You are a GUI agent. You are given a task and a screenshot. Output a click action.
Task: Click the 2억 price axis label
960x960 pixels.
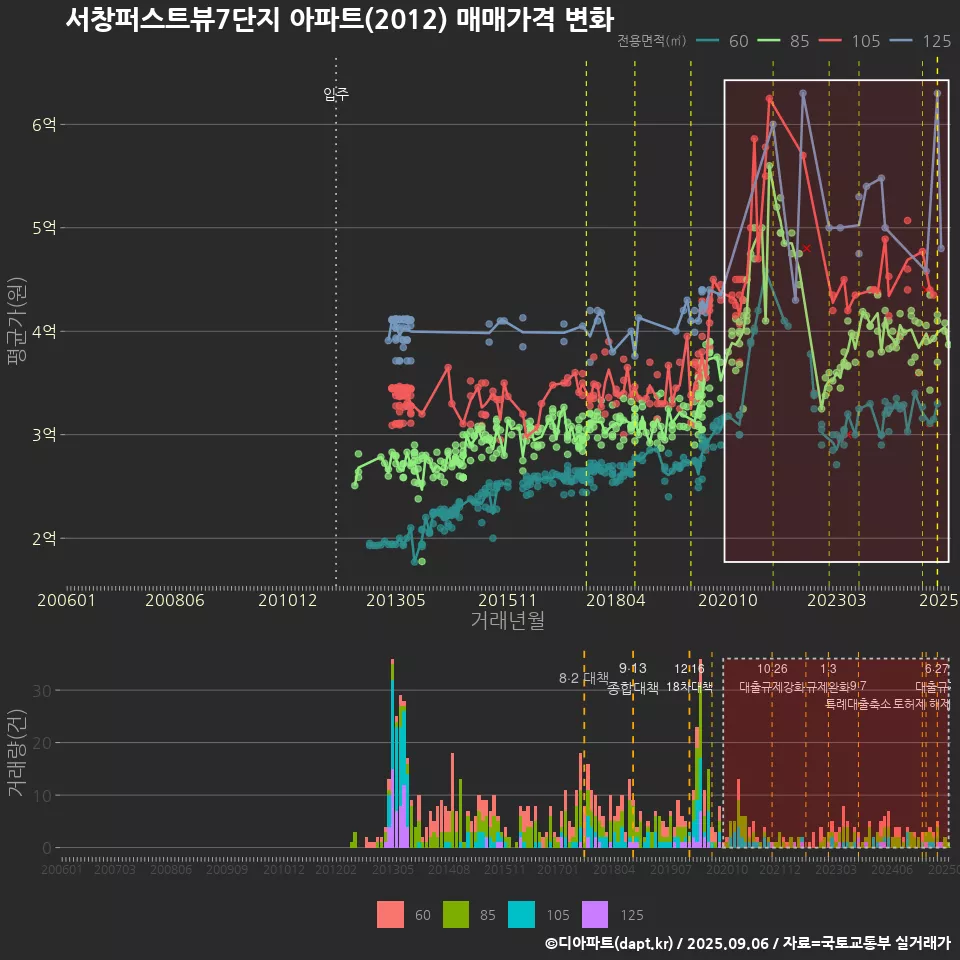[x=44, y=538]
